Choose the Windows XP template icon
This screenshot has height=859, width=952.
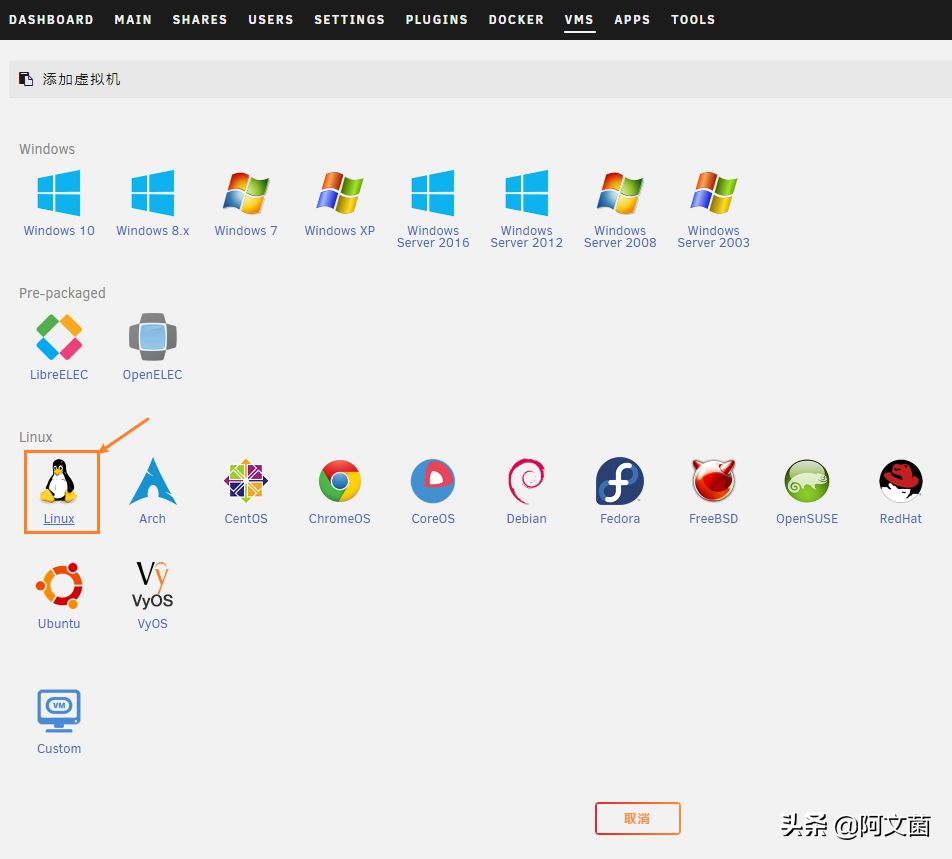click(x=339, y=193)
